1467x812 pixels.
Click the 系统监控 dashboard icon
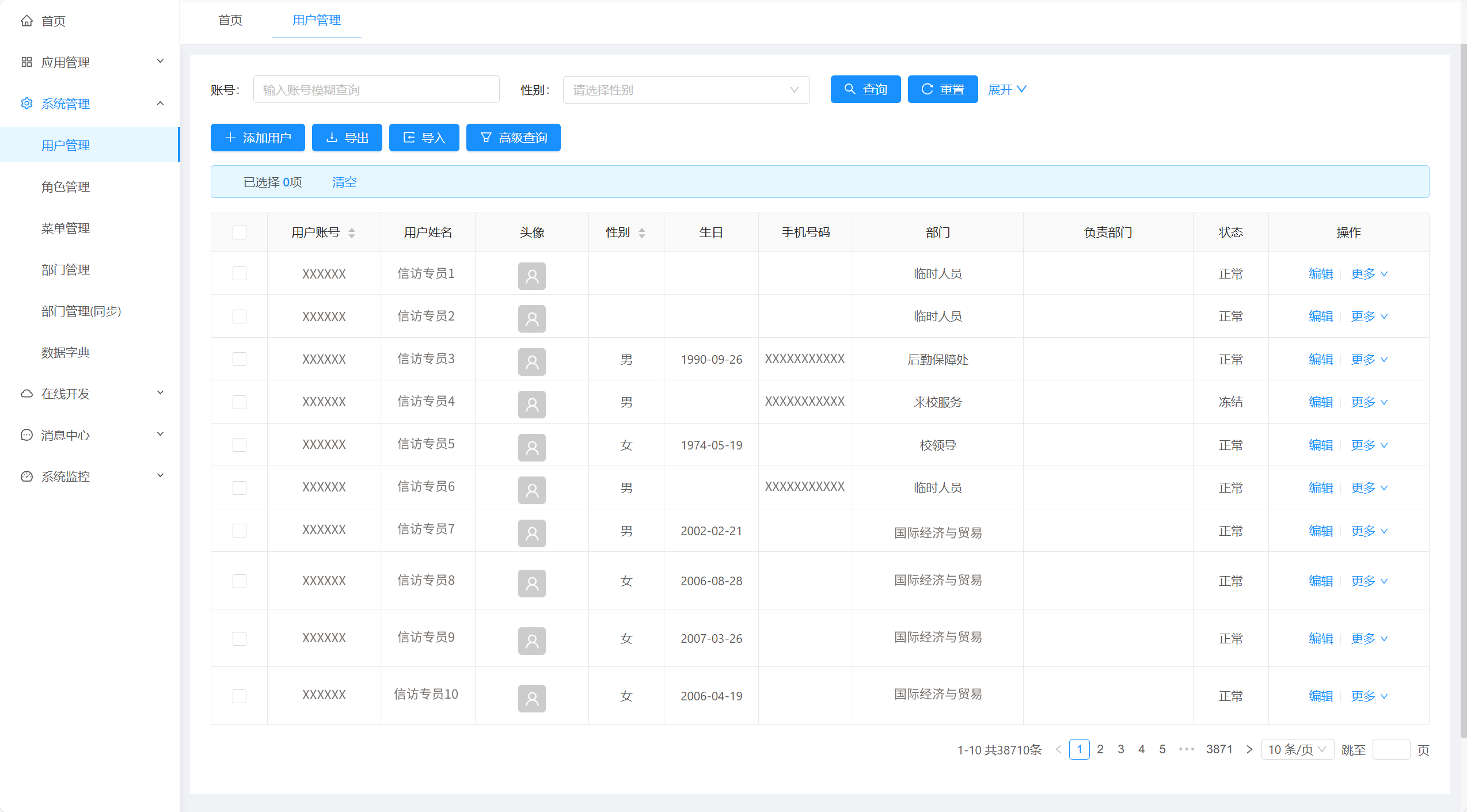point(26,476)
